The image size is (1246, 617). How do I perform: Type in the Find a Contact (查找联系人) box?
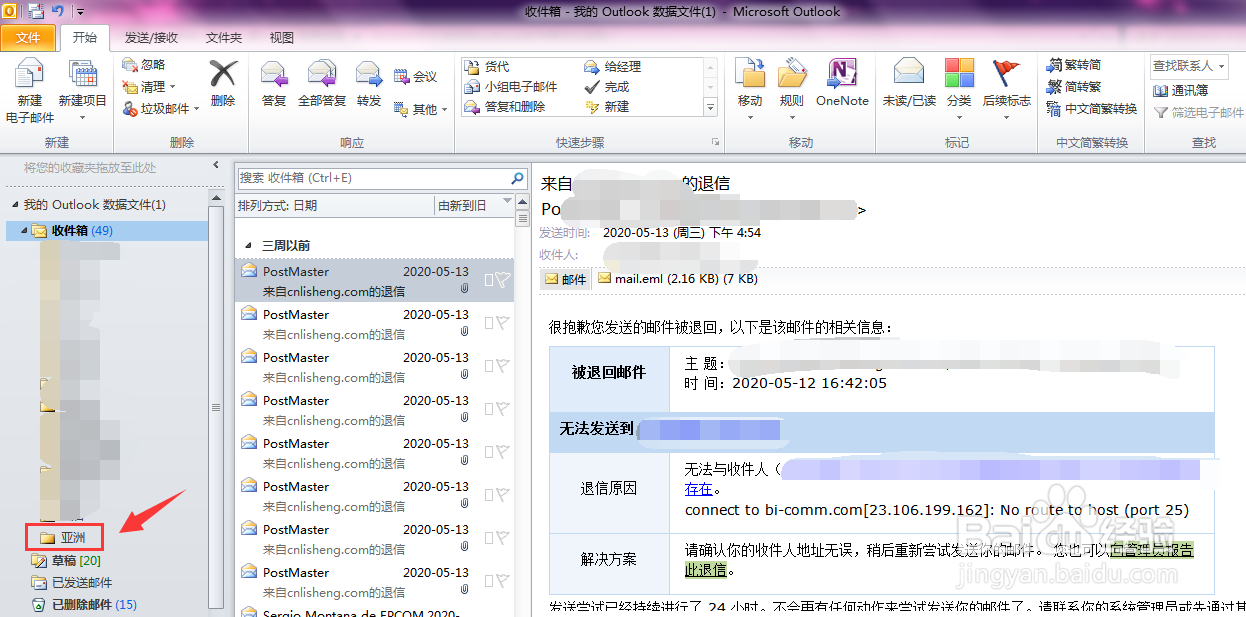pos(1190,66)
